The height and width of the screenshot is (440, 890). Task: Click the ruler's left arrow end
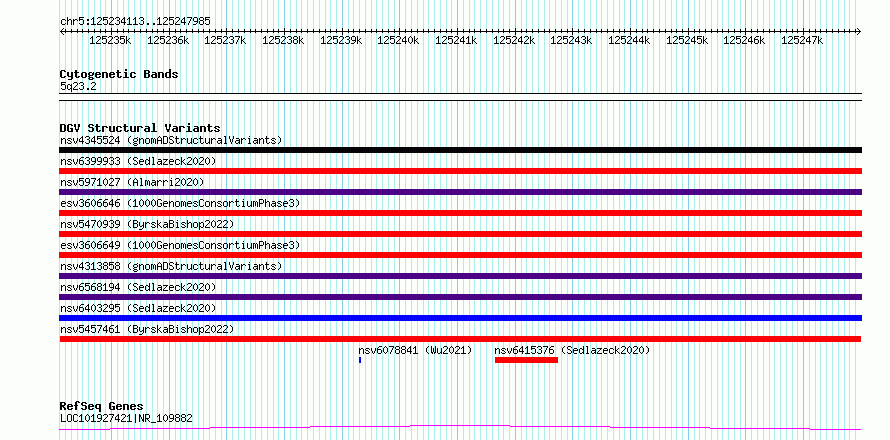[62, 31]
